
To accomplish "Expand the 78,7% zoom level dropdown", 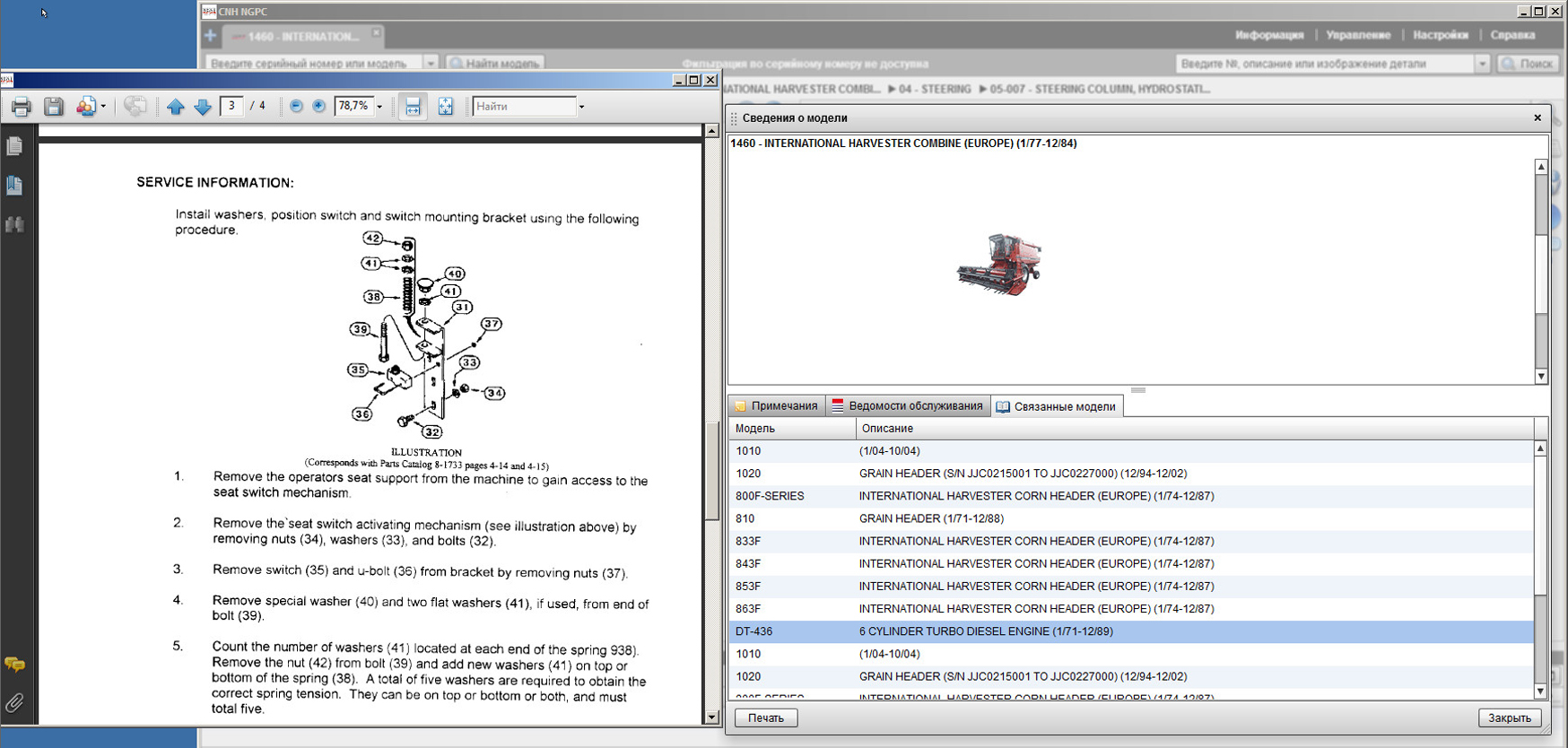I will [x=379, y=107].
